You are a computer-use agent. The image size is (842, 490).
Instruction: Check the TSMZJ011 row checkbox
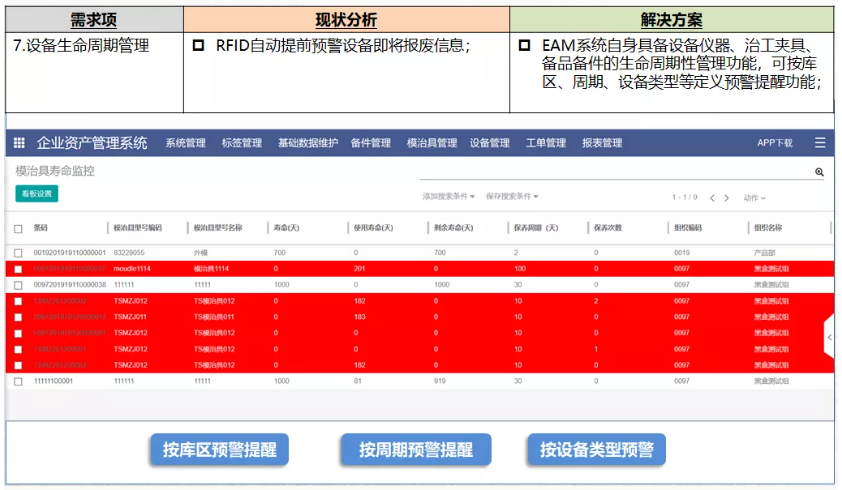click(x=18, y=317)
